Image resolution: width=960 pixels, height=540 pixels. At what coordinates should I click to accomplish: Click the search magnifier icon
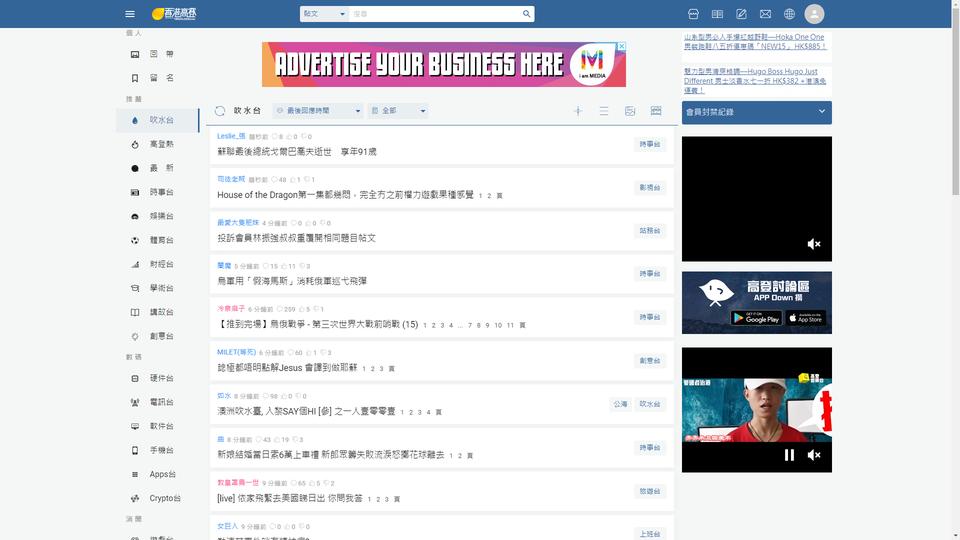click(527, 13)
